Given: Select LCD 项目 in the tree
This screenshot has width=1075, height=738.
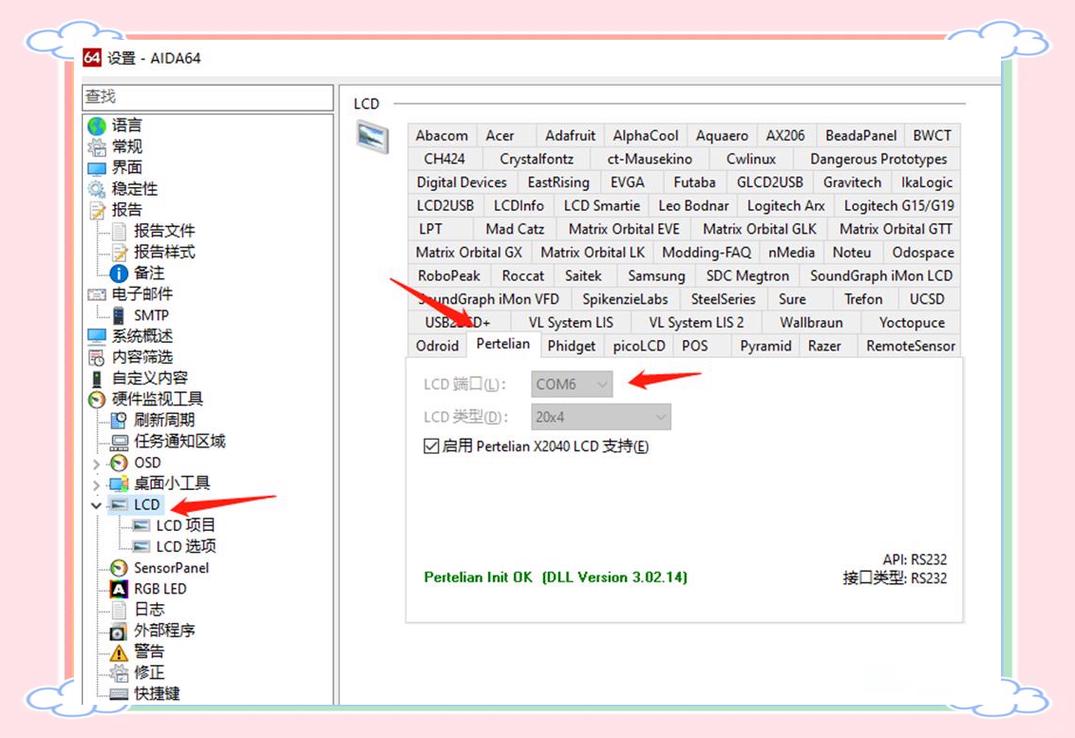Looking at the screenshot, I should click(x=185, y=525).
